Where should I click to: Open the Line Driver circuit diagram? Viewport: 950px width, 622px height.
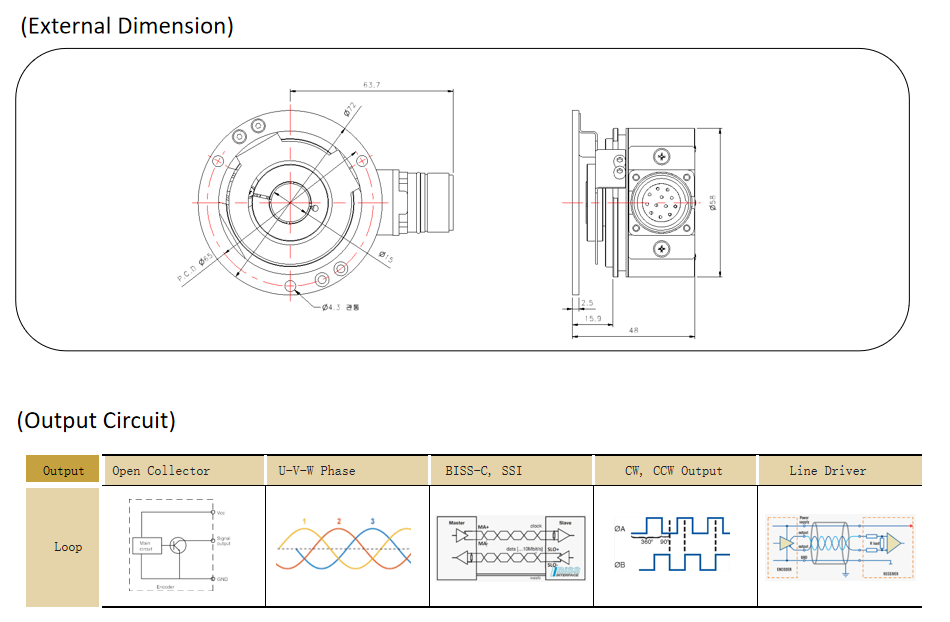click(x=840, y=547)
